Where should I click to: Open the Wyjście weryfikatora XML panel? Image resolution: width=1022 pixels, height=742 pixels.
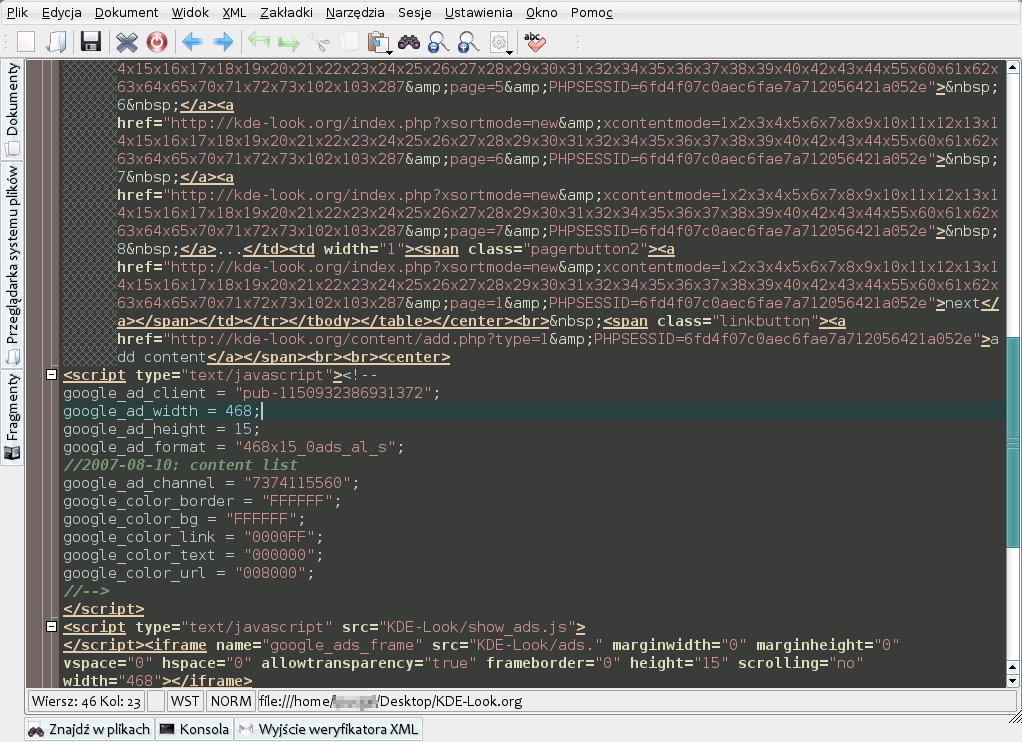point(328,729)
